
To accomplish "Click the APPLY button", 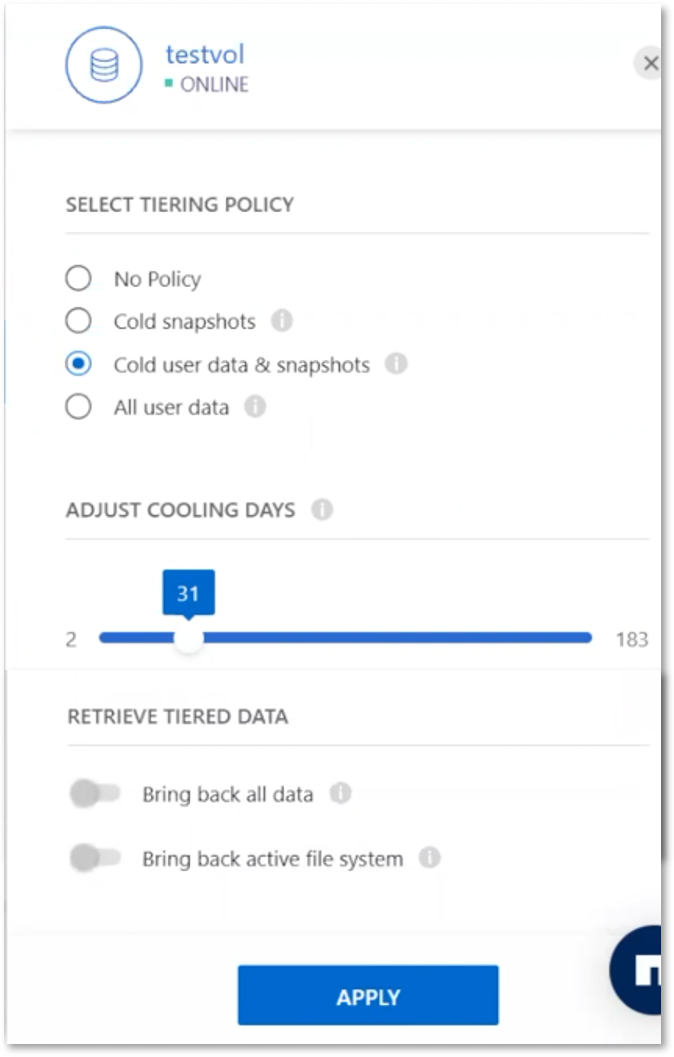I will click(x=368, y=995).
